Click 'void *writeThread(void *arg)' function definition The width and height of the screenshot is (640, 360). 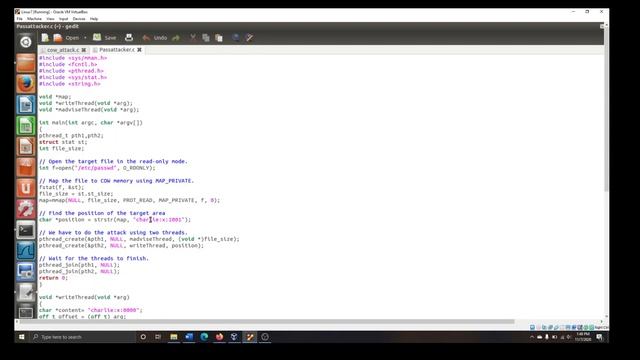click(x=84, y=297)
